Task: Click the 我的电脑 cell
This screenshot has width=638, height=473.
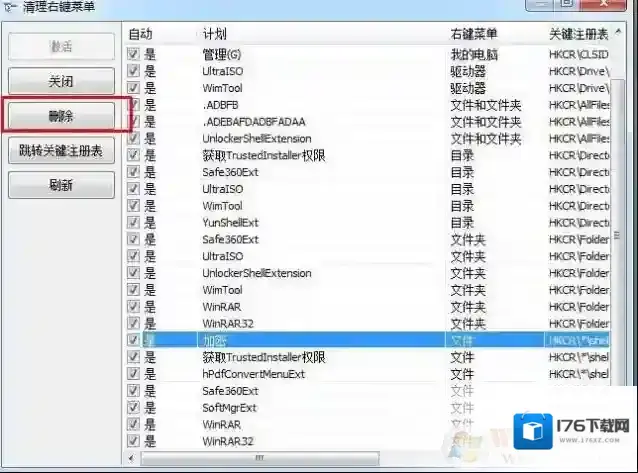Action: point(474,54)
